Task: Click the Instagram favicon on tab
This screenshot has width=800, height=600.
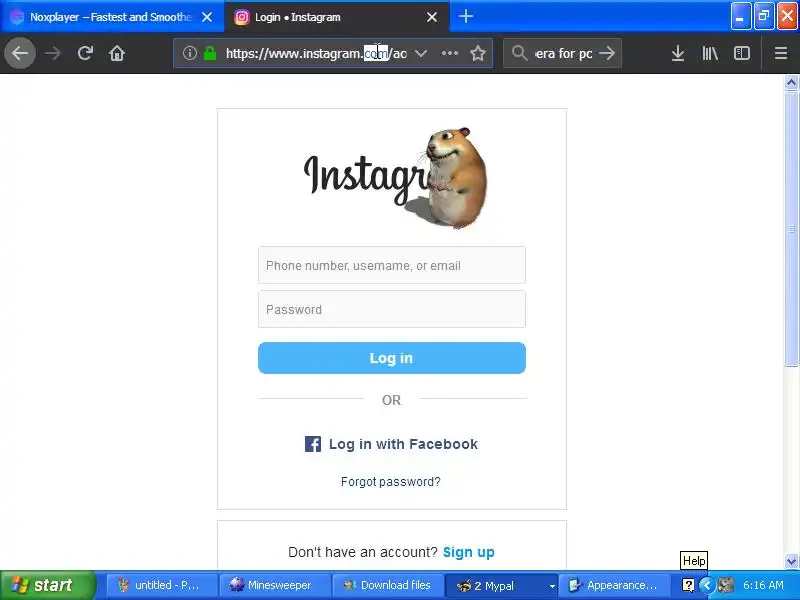Action: (x=241, y=17)
